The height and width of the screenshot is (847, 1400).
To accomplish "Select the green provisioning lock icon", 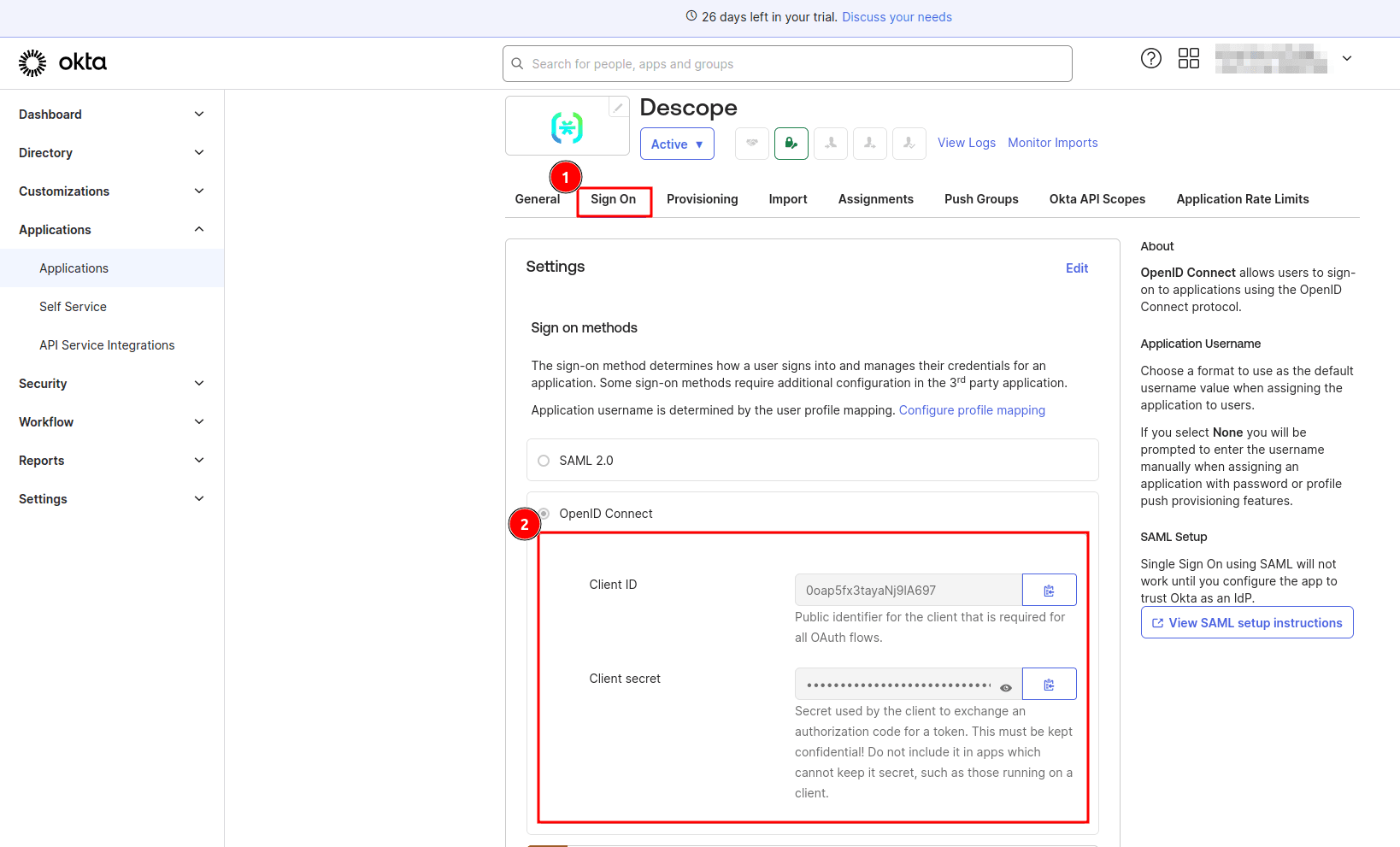I will [x=791, y=143].
